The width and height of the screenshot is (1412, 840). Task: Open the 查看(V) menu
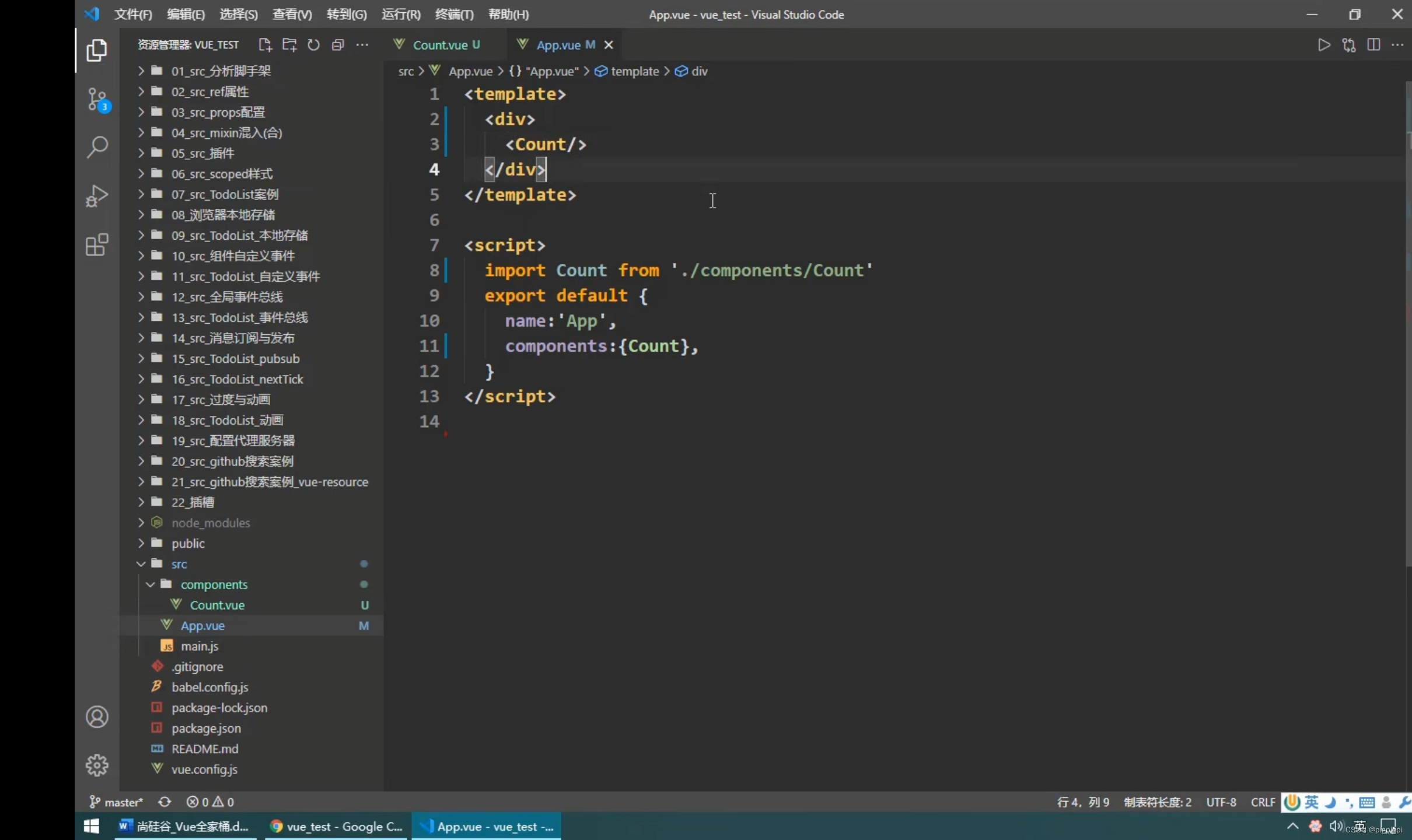point(292,15)
